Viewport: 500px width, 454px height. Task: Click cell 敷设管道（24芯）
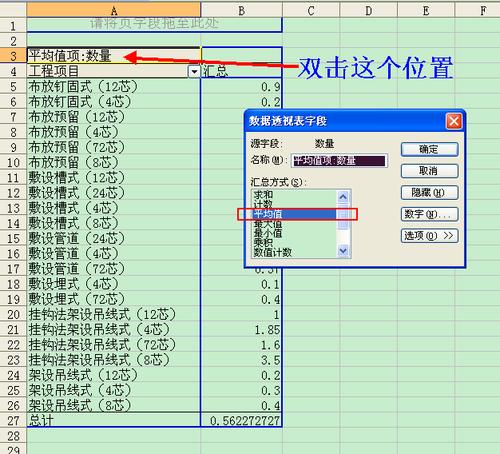coord(114,239)
